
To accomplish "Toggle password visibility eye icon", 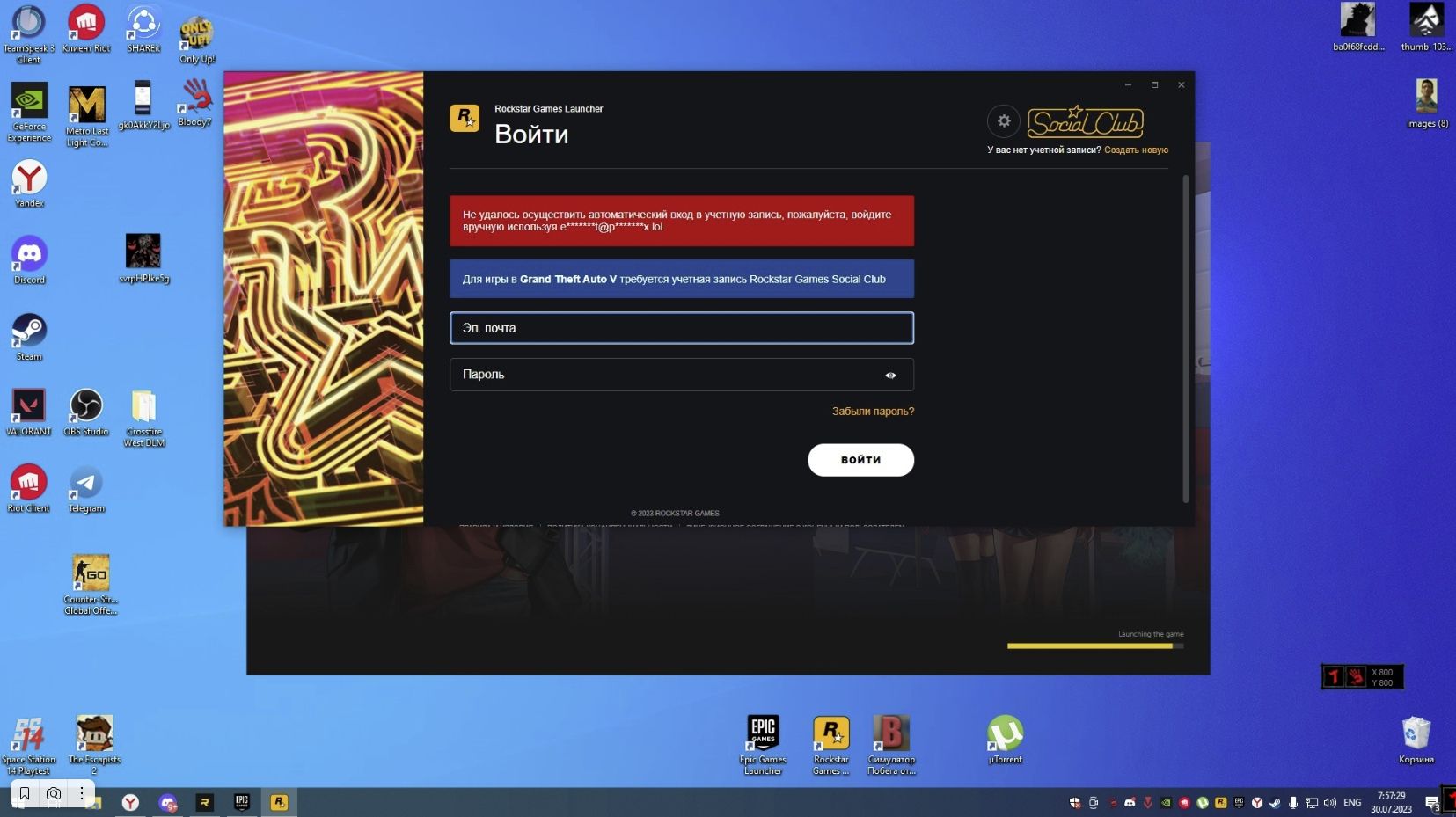I will pyautogui.click(x=890, y=376).
